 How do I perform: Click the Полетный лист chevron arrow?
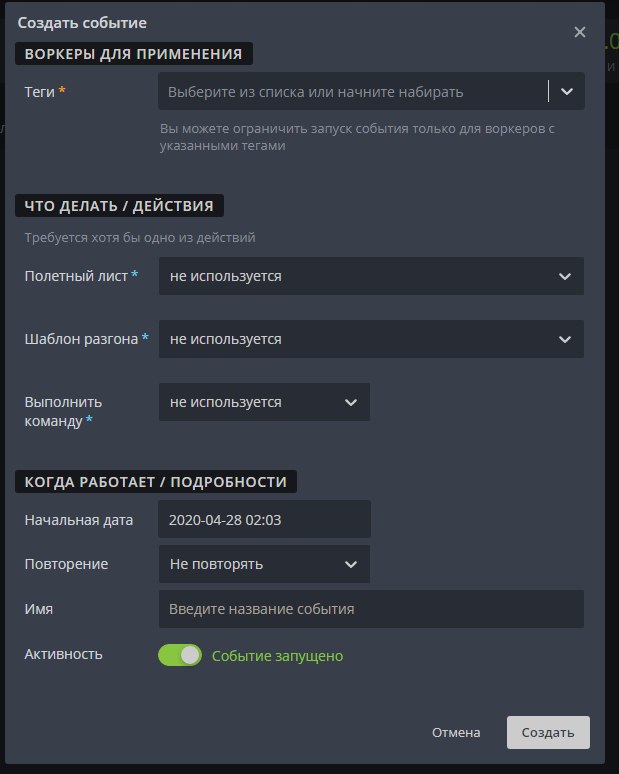click(565, 276)
